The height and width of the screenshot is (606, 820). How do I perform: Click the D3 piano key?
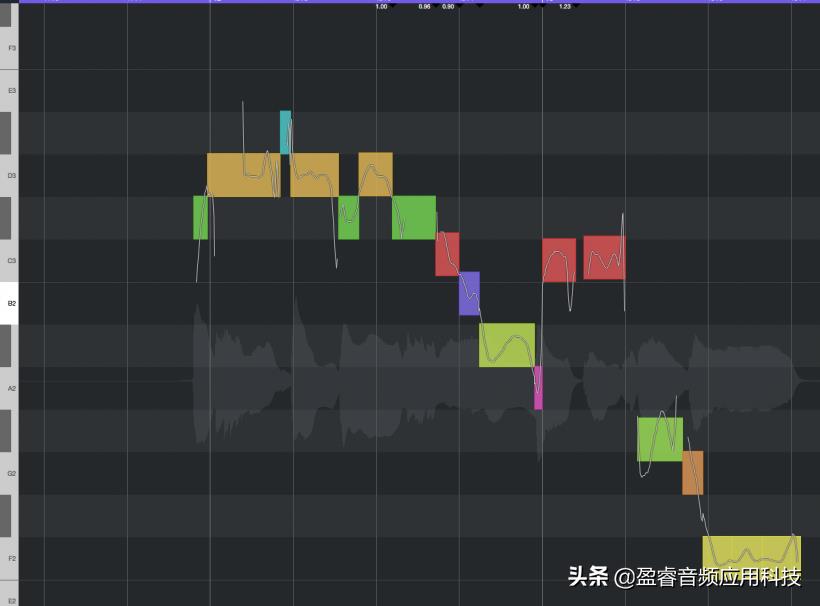[x=9, y=175]
